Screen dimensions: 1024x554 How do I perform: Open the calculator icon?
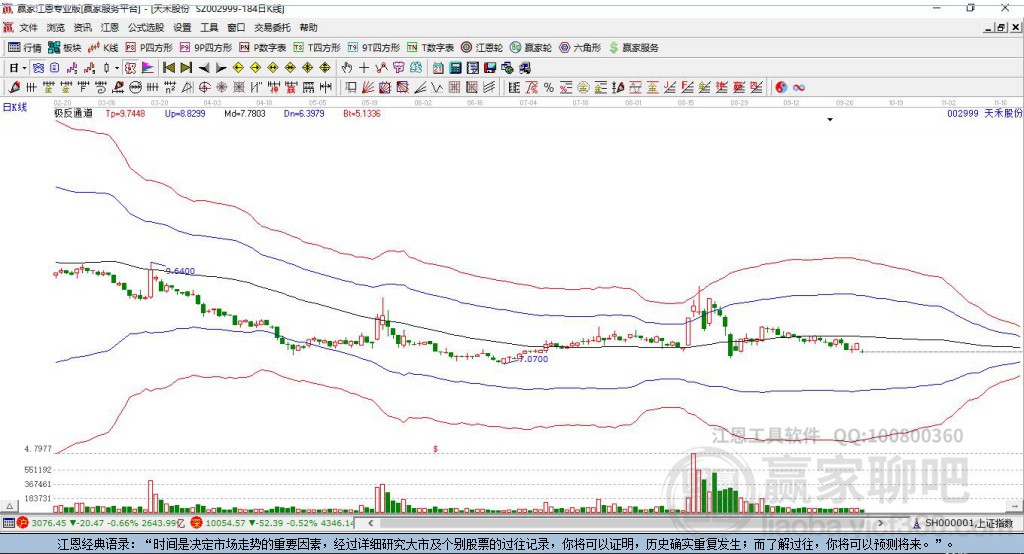pos(455,68)
